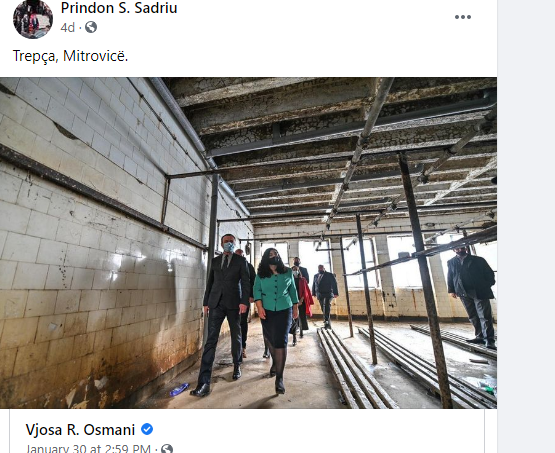
Task: Open Vjosa R. Osmani's page link
Action: point(80,430)
